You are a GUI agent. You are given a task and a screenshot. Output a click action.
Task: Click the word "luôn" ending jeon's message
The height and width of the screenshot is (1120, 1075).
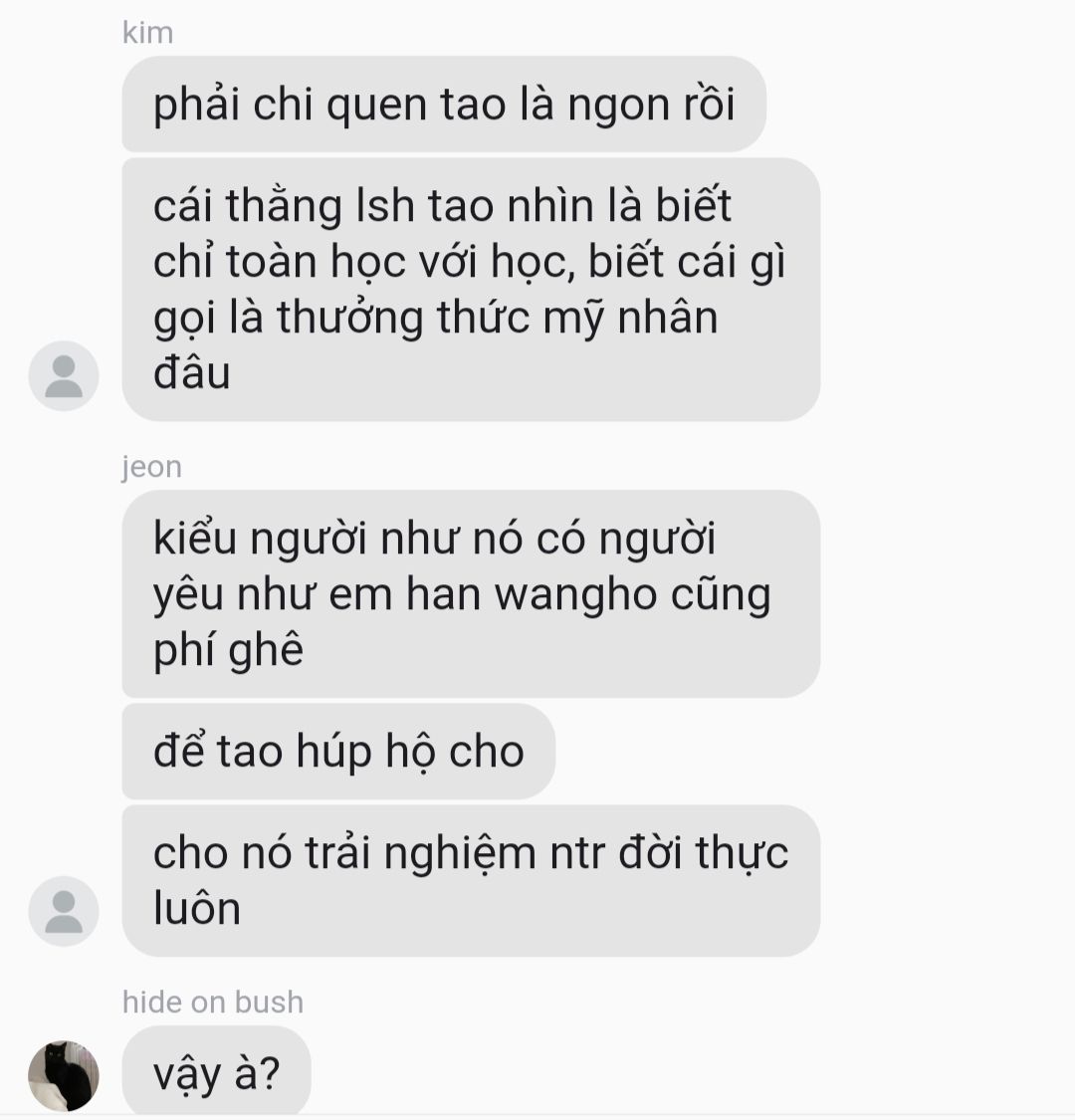click(x=196, y=909)
